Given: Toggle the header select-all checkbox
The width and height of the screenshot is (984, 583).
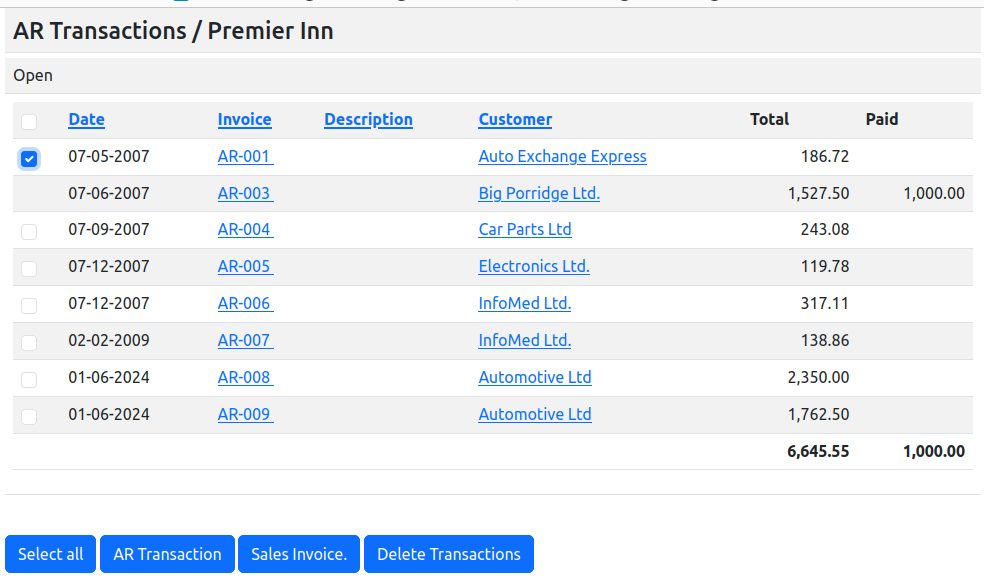Looking at the screenshot, I should pos(29,121).
